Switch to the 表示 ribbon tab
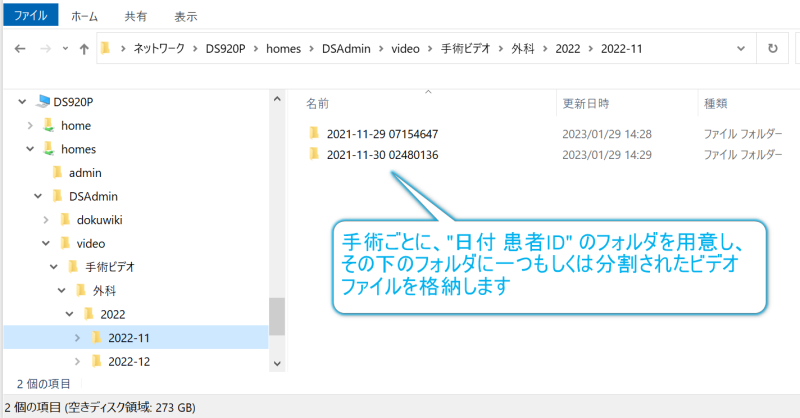 (186, 16)
